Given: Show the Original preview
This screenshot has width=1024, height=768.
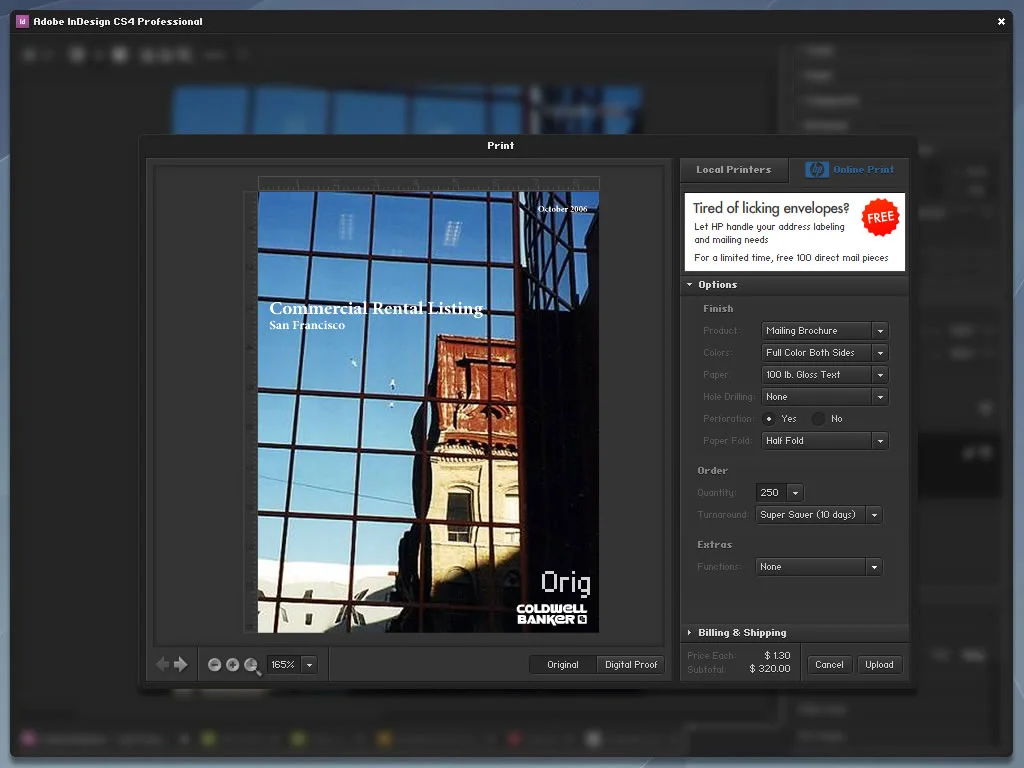Looking at the screenshot, I should click(x=563, y=665).
